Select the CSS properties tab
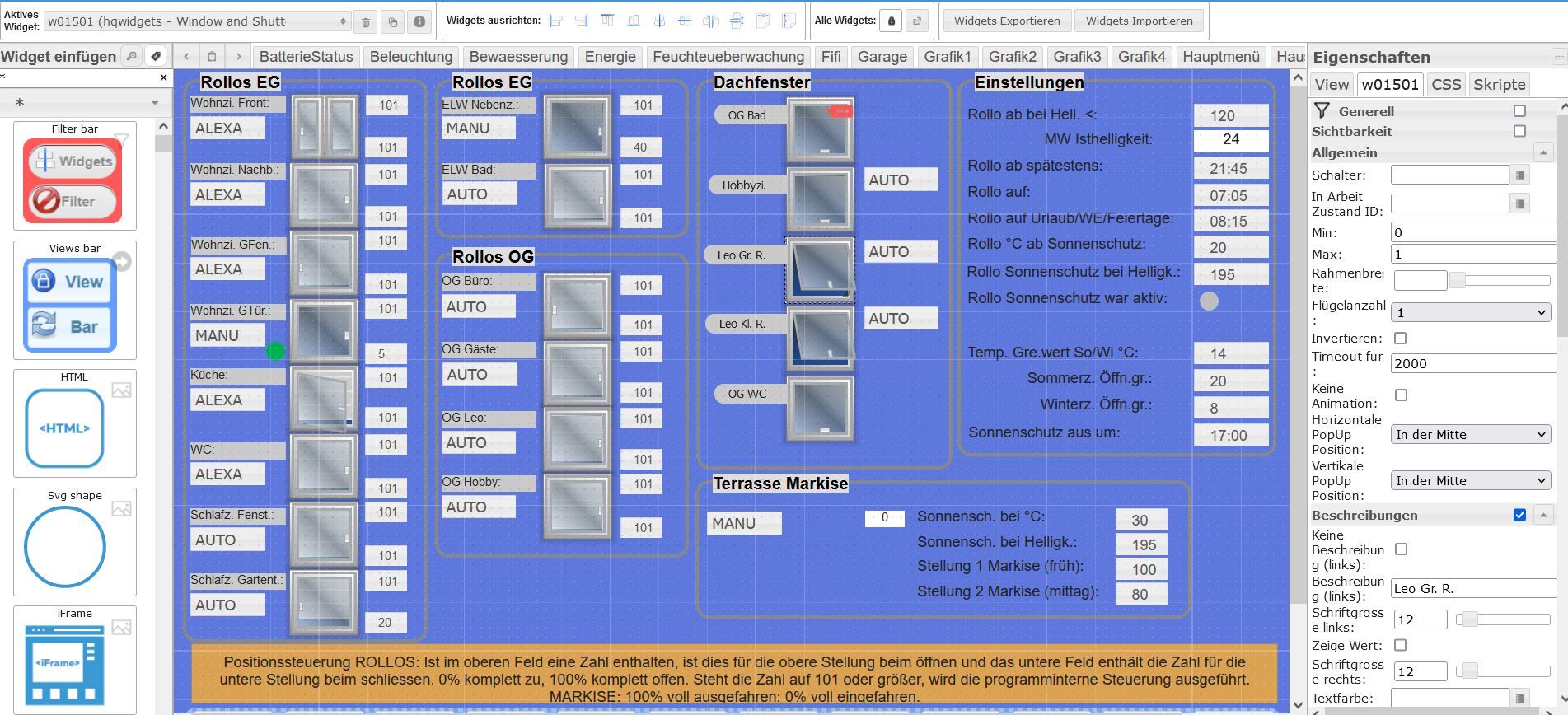The height and width of the screenshot is (715, 1568). point(1446,84)
